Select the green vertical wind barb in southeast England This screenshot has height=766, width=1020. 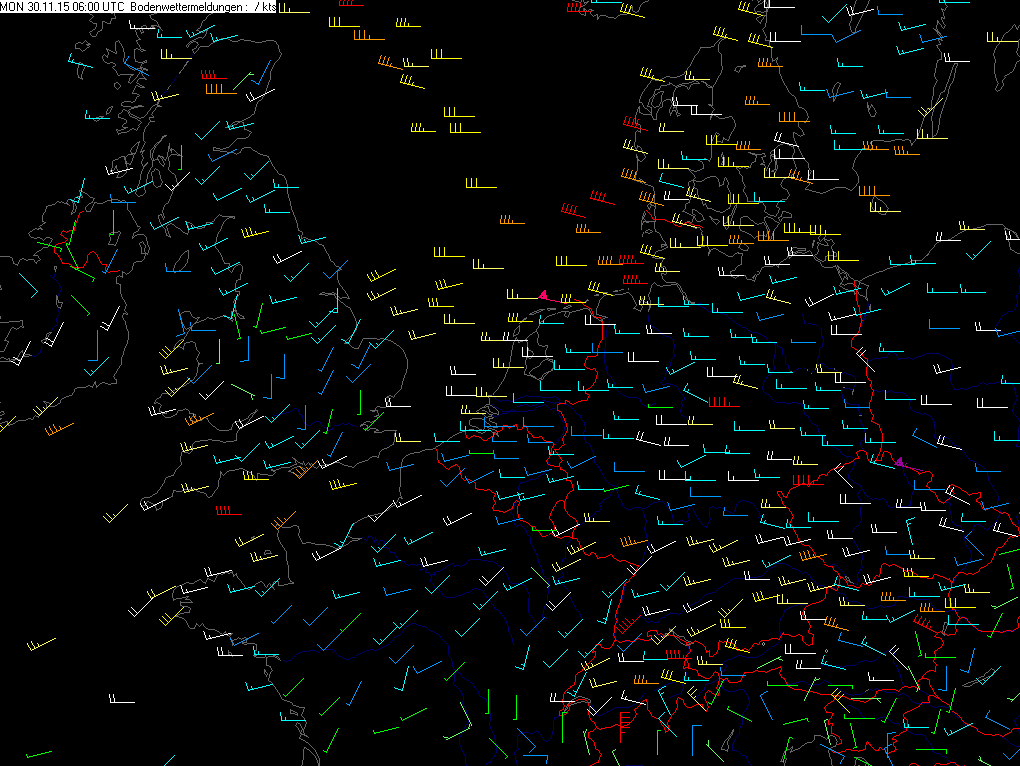pos(360,401)
